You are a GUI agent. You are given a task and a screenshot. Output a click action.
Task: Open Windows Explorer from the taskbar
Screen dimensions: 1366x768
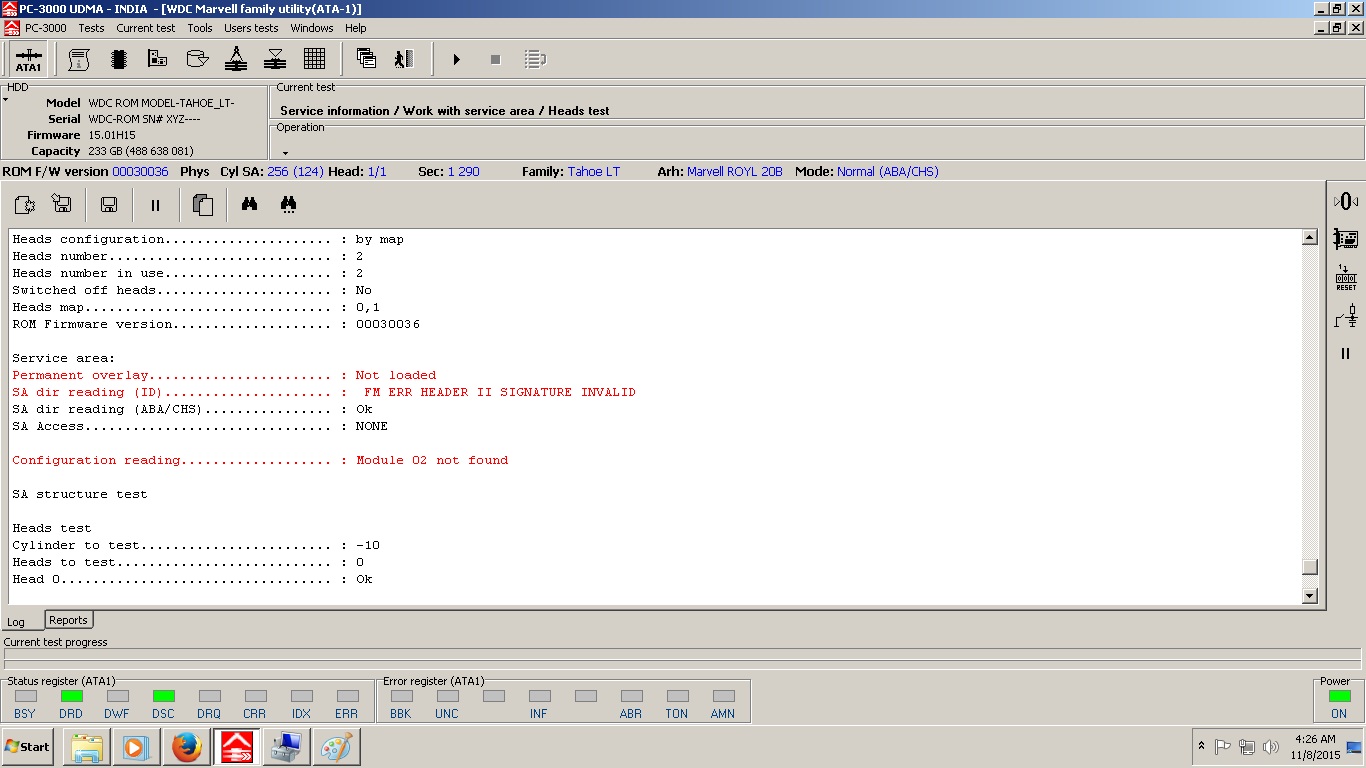(87, 747)
